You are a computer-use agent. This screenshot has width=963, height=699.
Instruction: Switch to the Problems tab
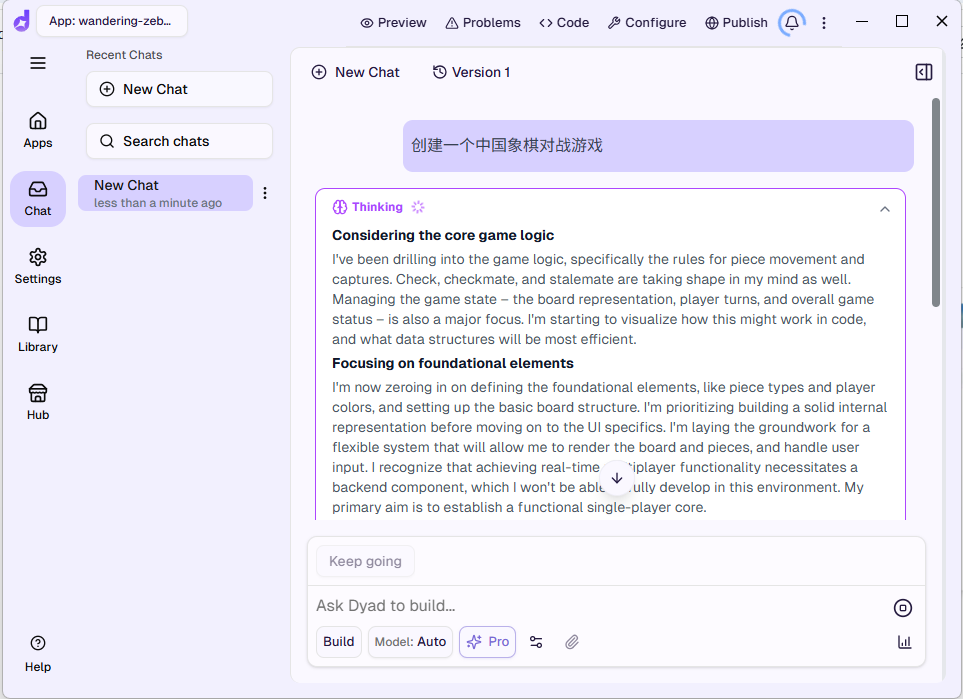click(x=483, y=23)
